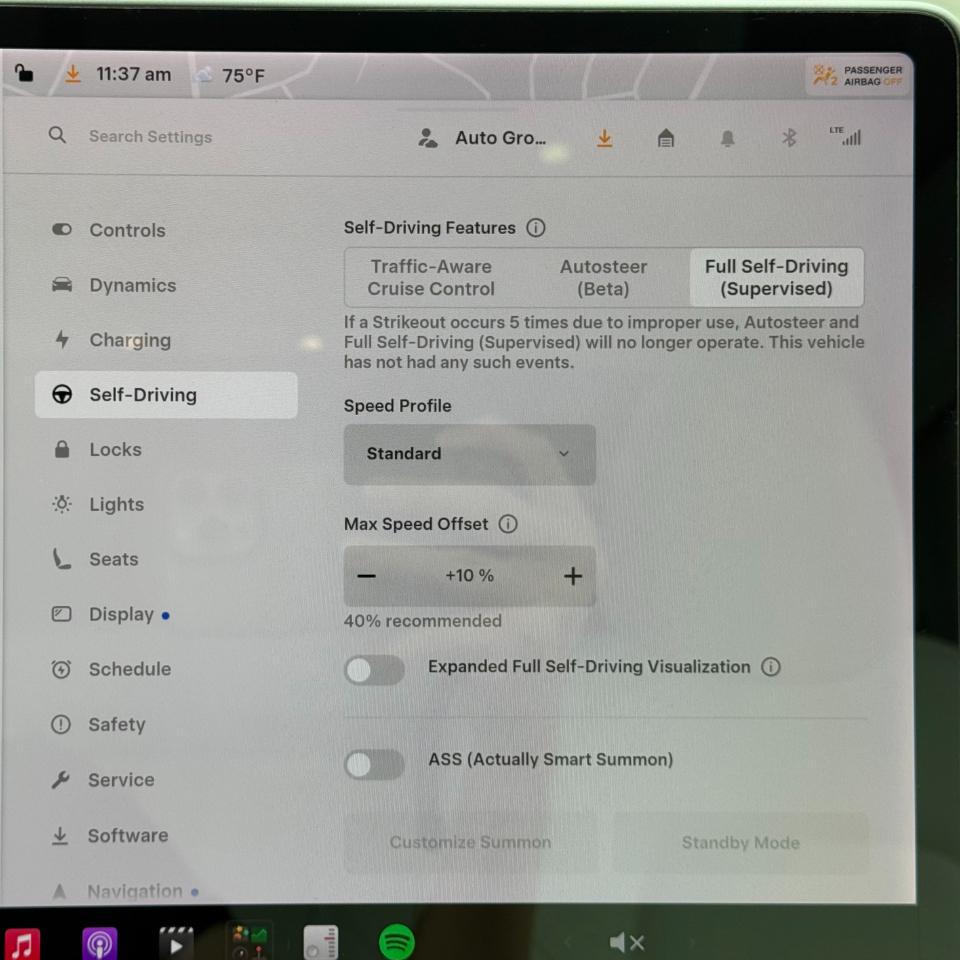Tap the LTE signal strength icon
This screenshot has height=960, width=960.
coord(845,136)
